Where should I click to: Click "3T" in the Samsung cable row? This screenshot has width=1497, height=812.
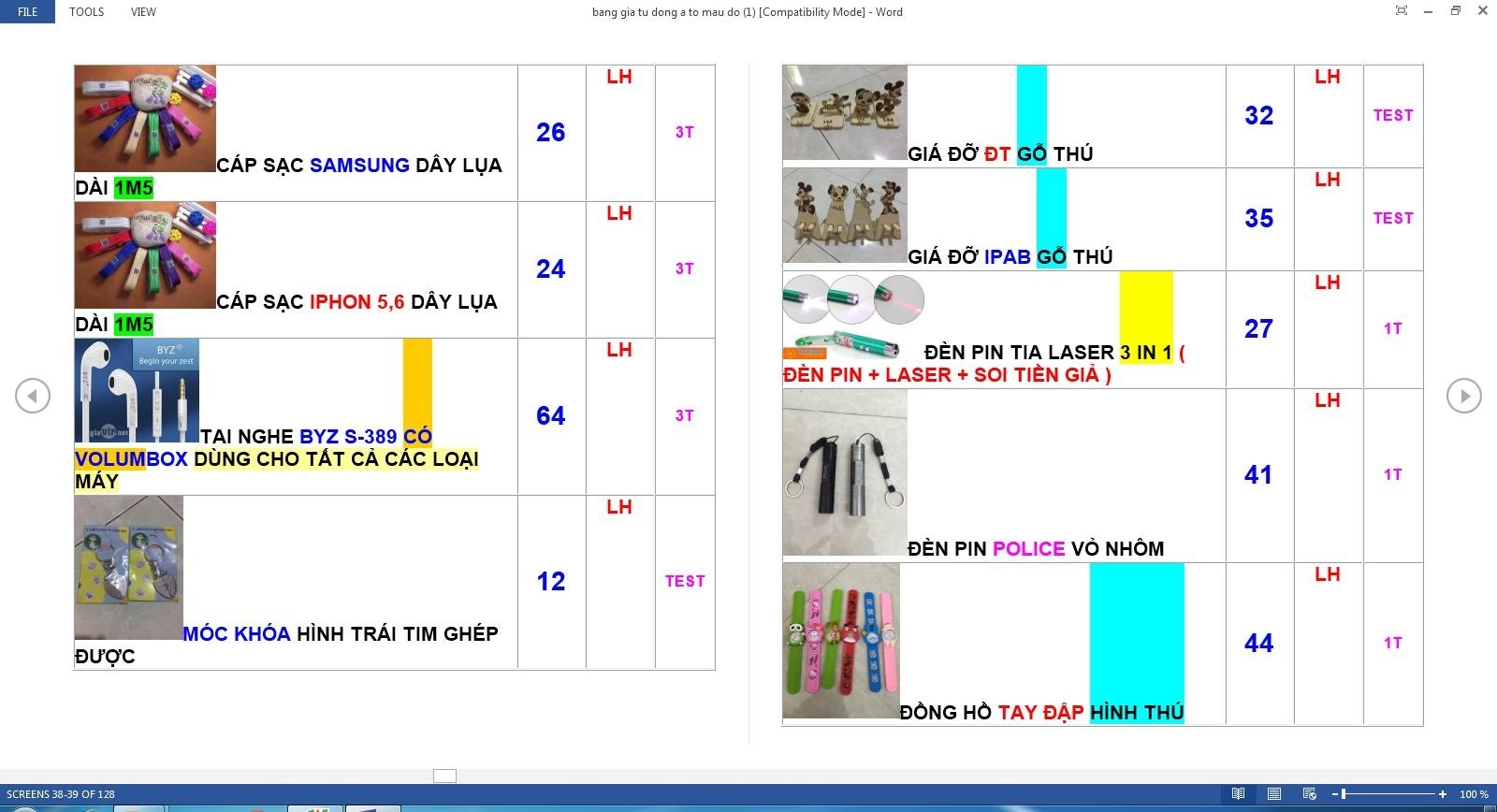[x=685, y=133]
